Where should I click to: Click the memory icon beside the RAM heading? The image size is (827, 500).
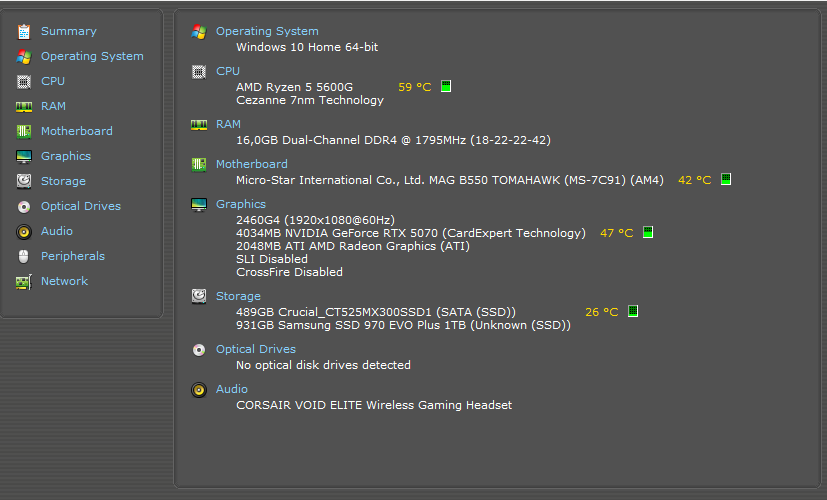(x=199, y=124)
